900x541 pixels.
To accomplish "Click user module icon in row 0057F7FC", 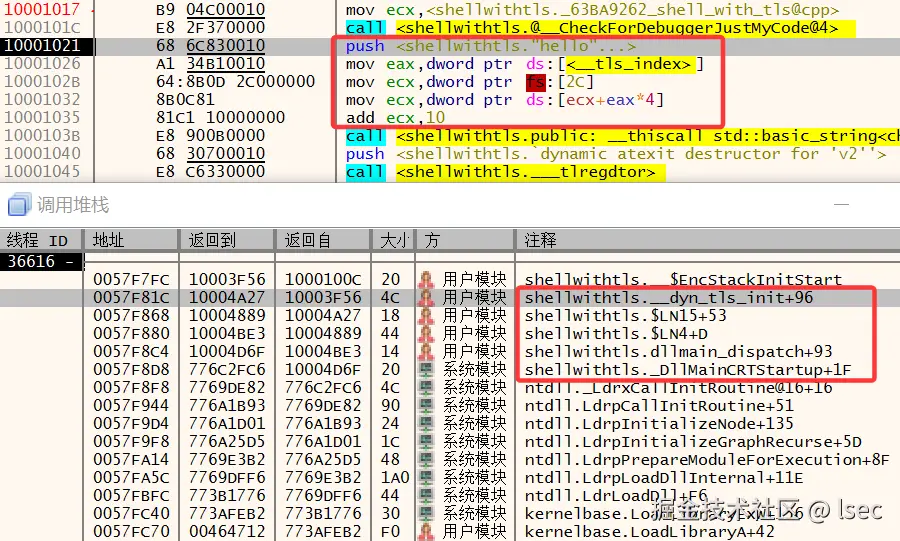I will coord(426,279).
